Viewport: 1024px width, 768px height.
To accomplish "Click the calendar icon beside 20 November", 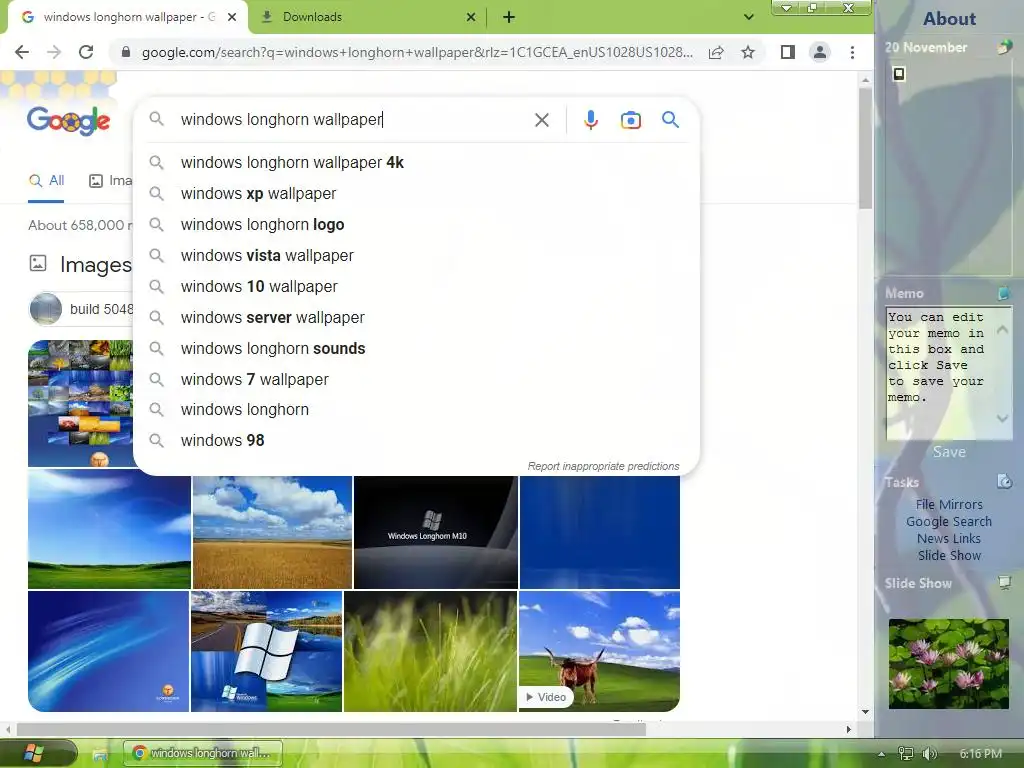I will [x=1004, y=47].
